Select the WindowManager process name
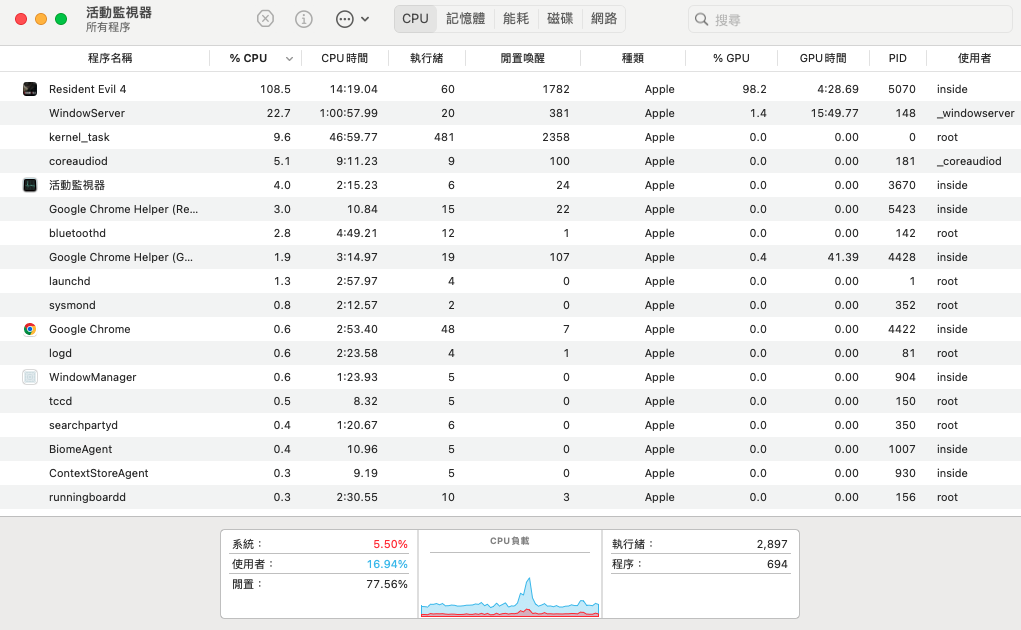The width and height of the screenshot is (1021, 630). coord(92,377)
